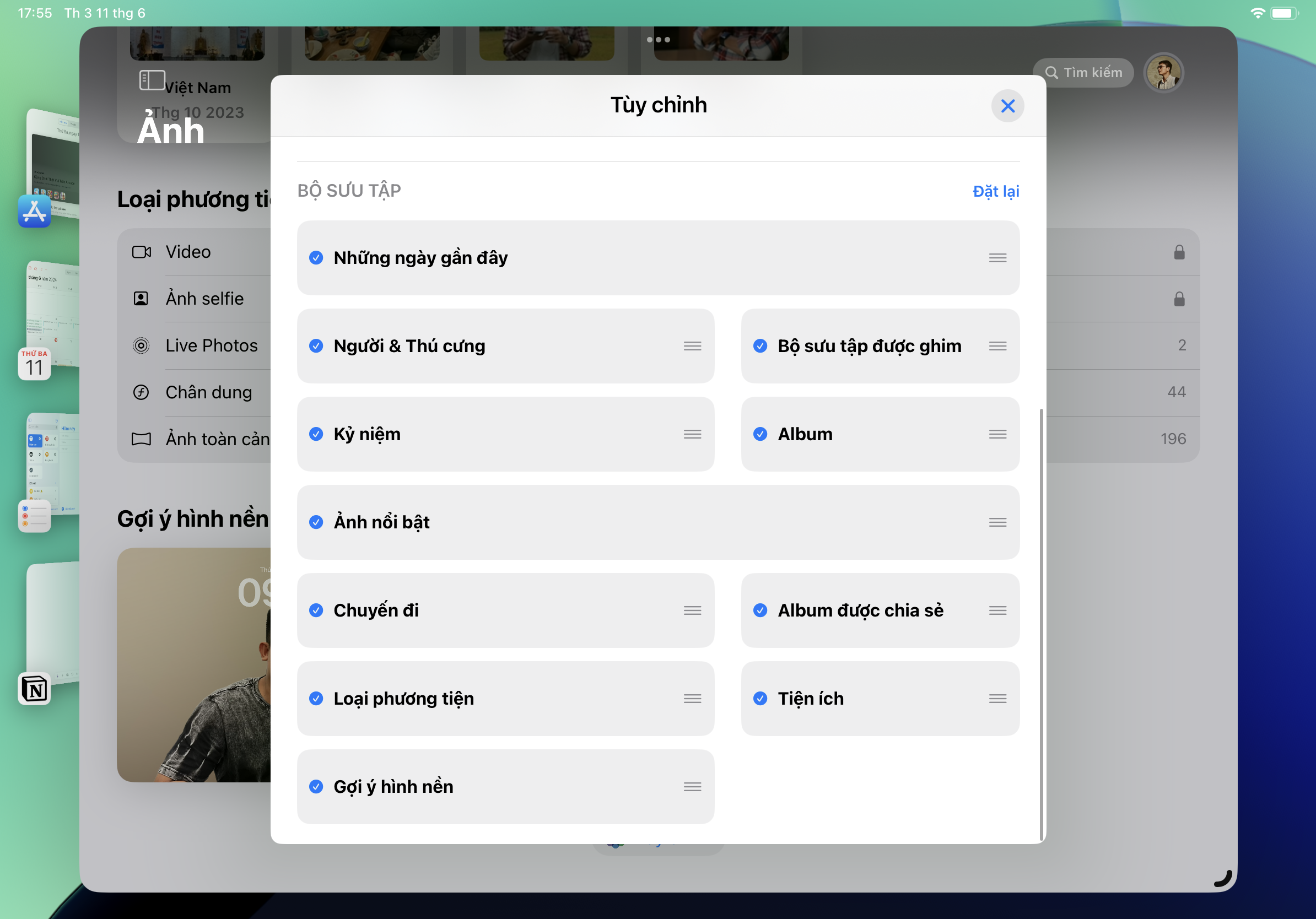
Task: Click Ảnh nổi bật label
Action: point(382,522)
